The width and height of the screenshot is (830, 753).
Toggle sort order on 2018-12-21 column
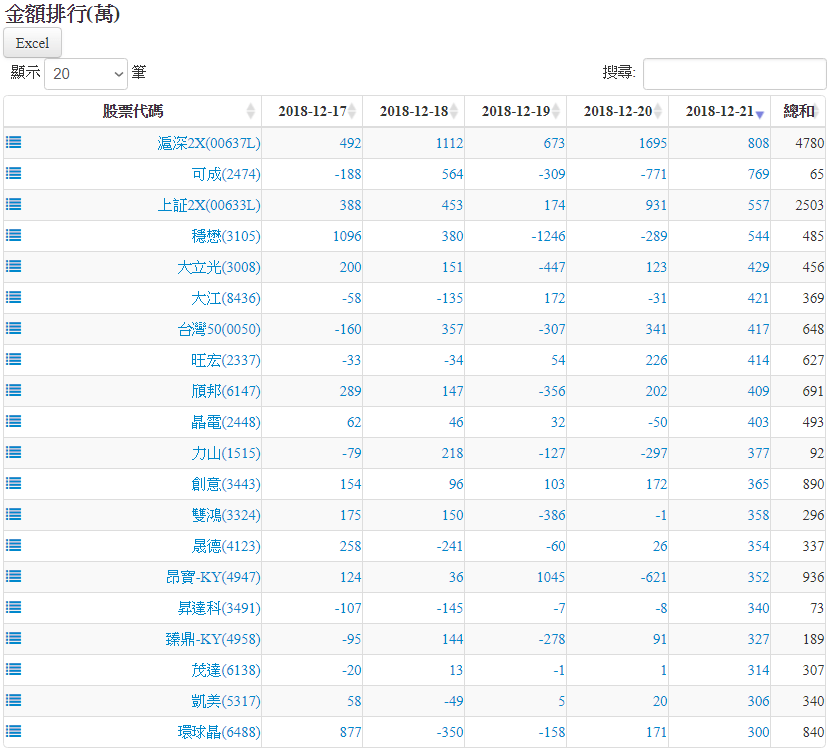(x=719, y=111)
